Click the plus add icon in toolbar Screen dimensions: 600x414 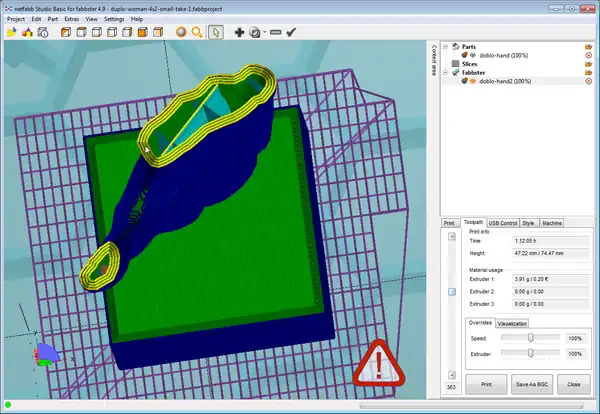239,32
